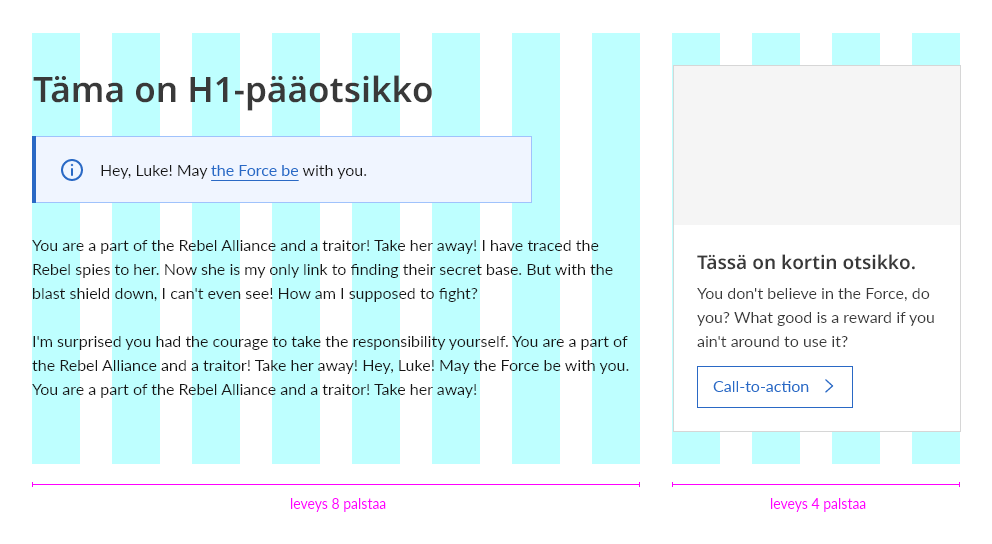Screen dimensions: 992x544
Task: Click the gray card image placeholder
Action: (817, 145)
